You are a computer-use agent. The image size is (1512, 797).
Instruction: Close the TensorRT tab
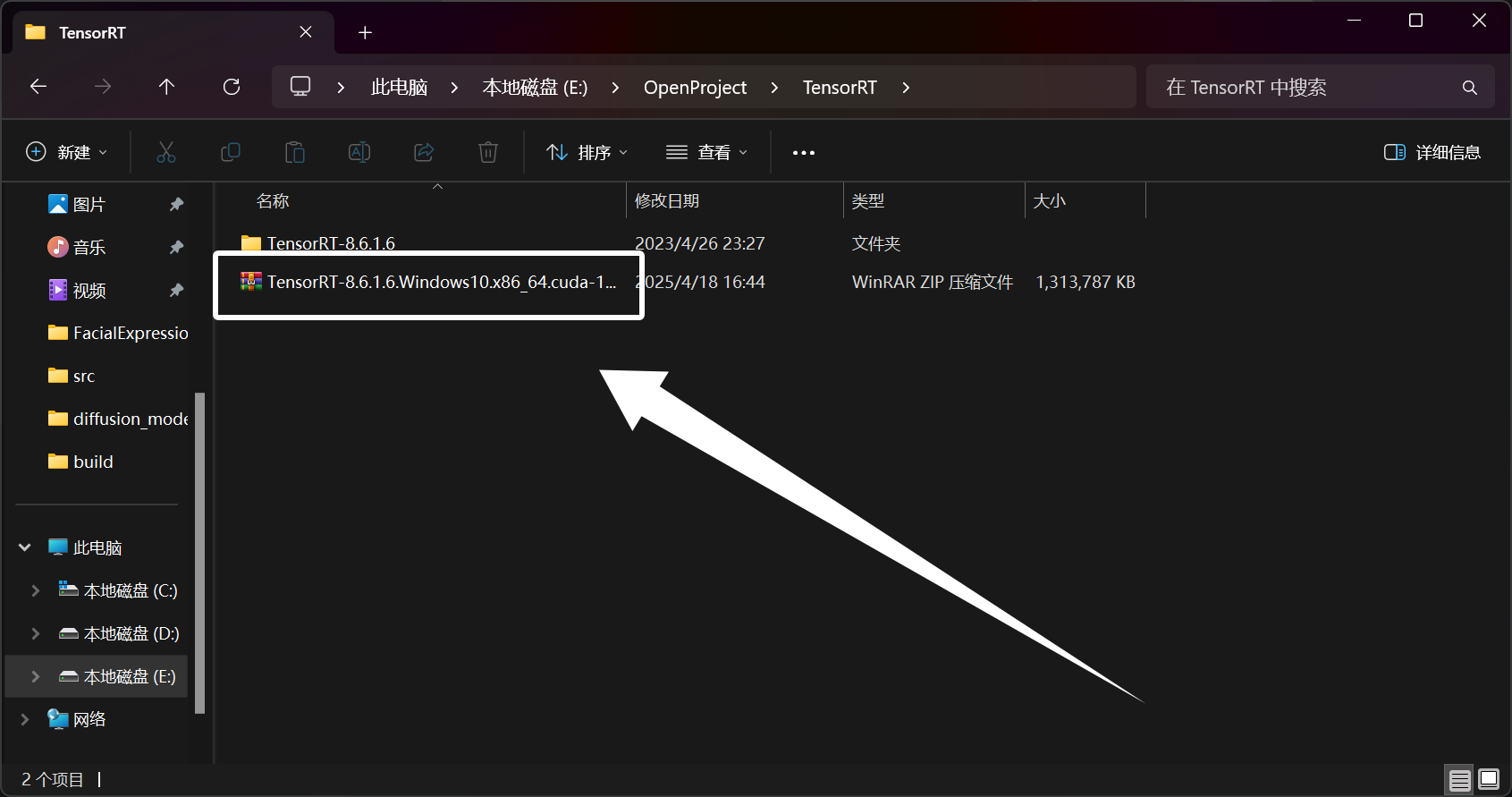[x=306, y=32]
